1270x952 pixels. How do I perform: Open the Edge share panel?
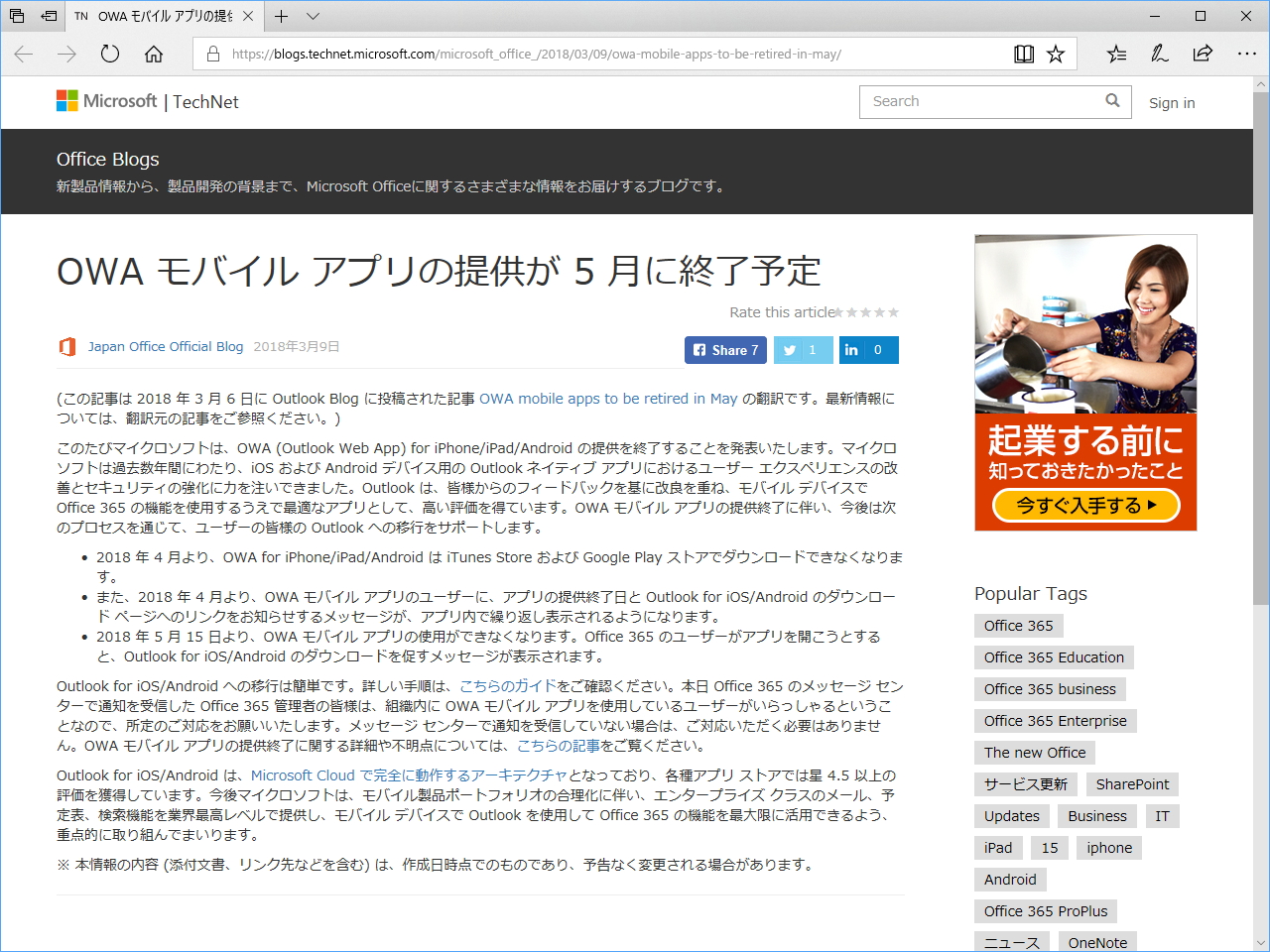pyautogui.click(x=1202, y=54)
